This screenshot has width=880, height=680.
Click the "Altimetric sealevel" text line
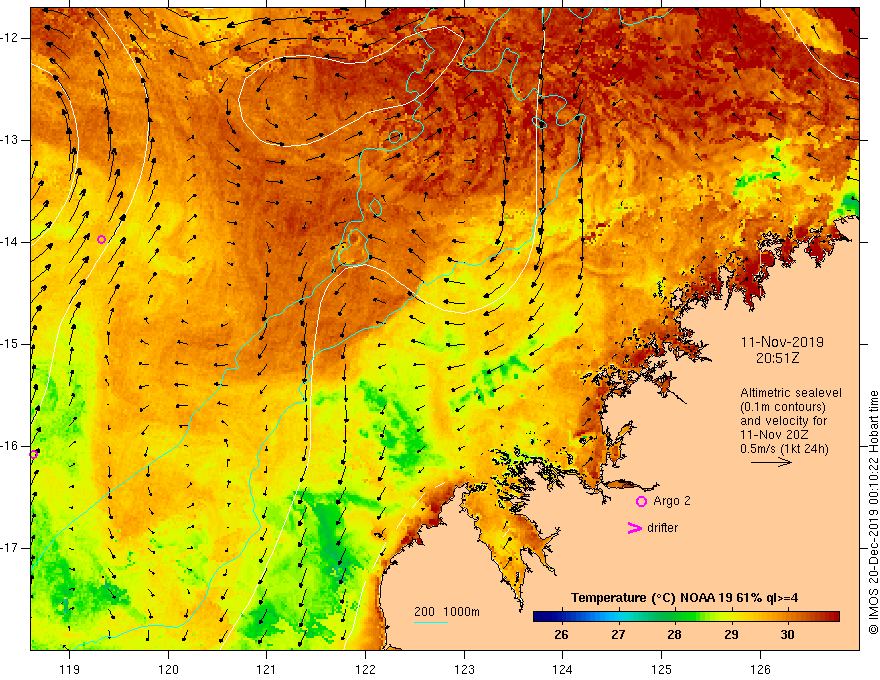coord(791,393)
